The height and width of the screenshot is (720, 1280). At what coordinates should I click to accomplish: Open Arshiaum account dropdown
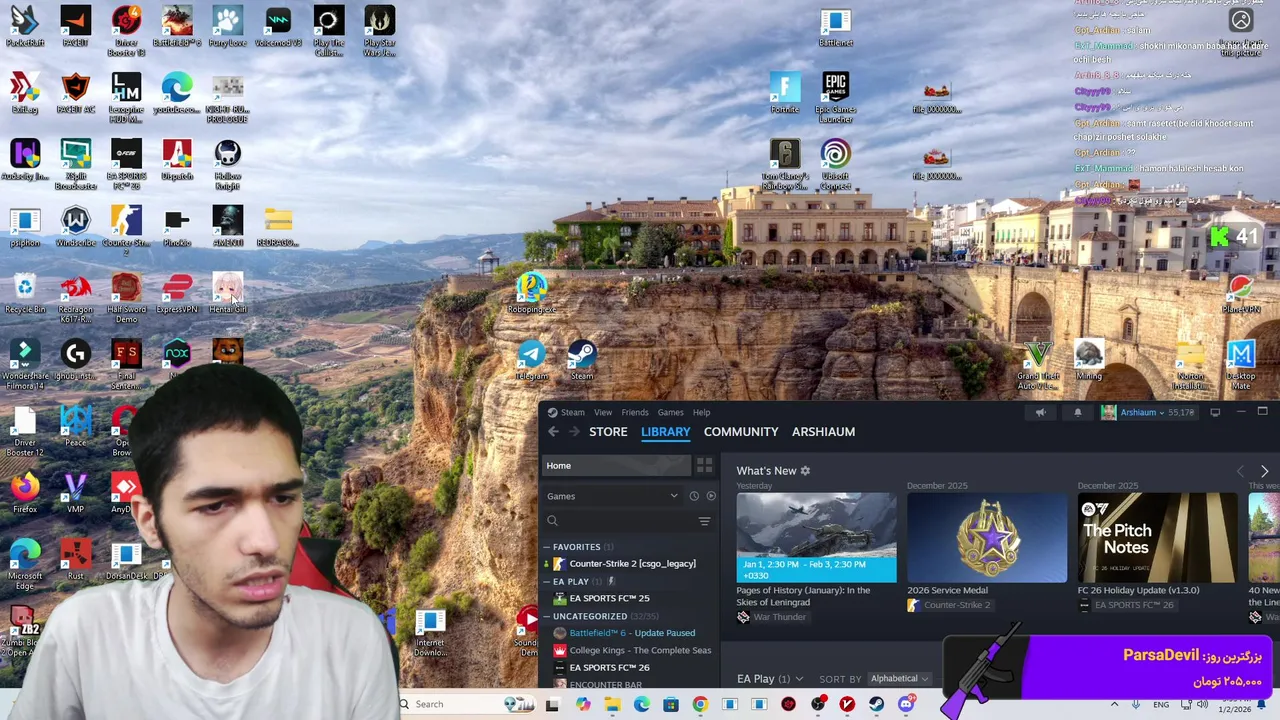(1148, 412)
